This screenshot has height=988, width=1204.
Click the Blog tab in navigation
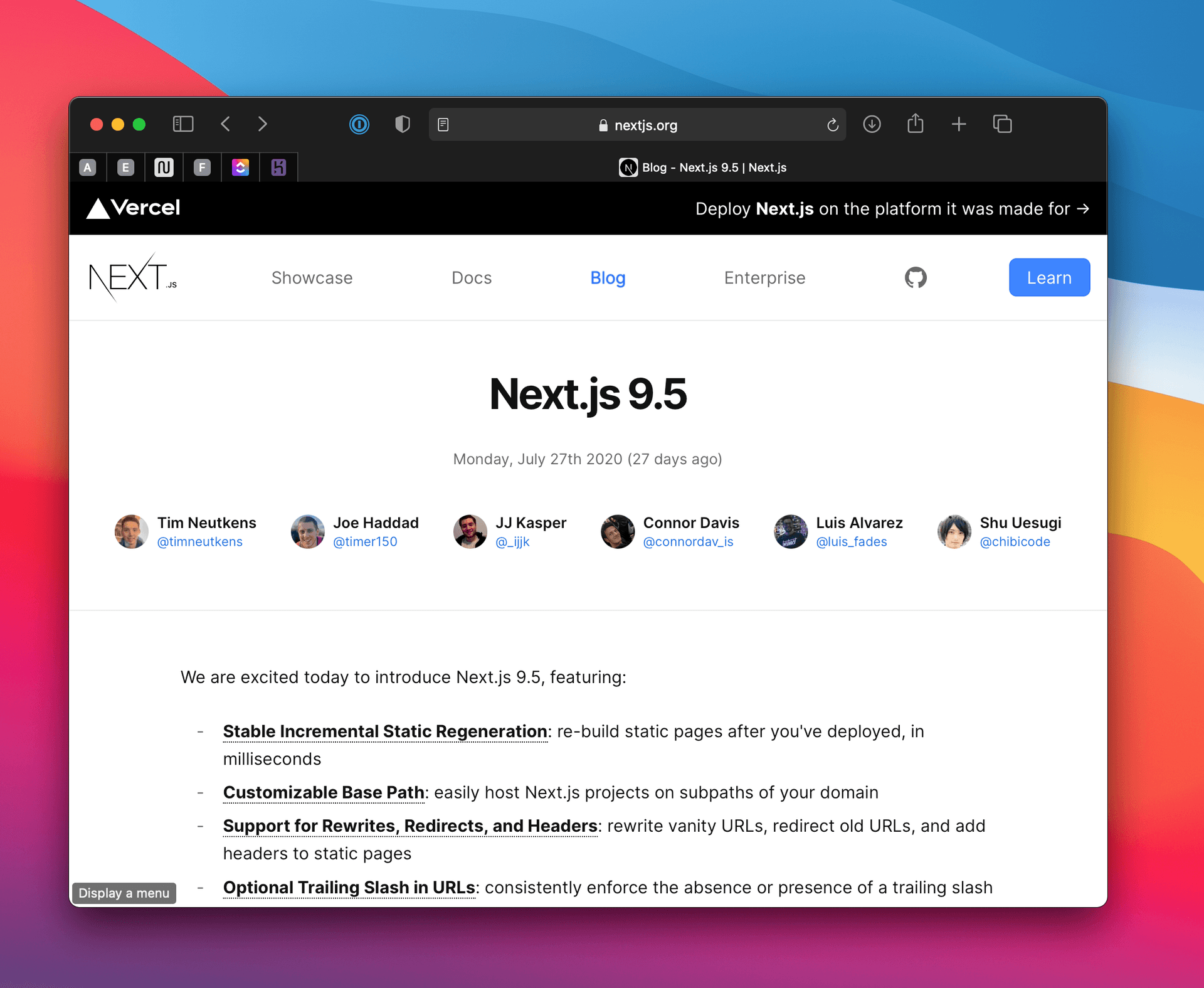click(608, 277)
